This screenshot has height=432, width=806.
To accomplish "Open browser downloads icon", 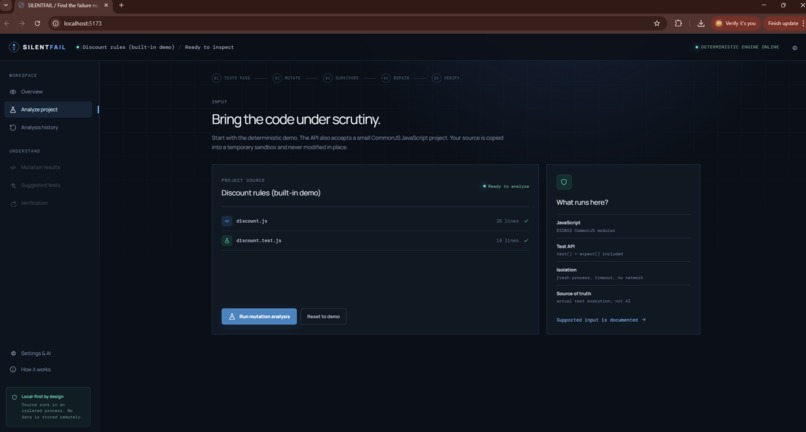I will [701, 23].
